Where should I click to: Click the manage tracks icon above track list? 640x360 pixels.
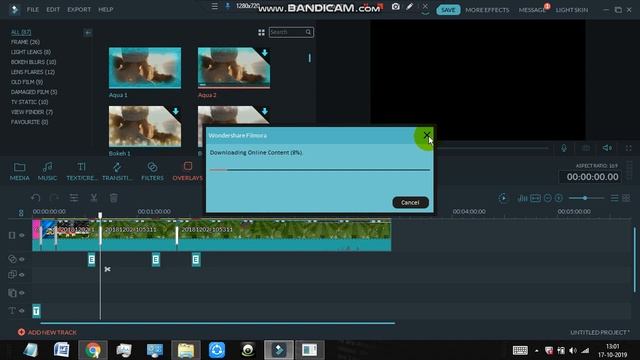coord(21,213)
